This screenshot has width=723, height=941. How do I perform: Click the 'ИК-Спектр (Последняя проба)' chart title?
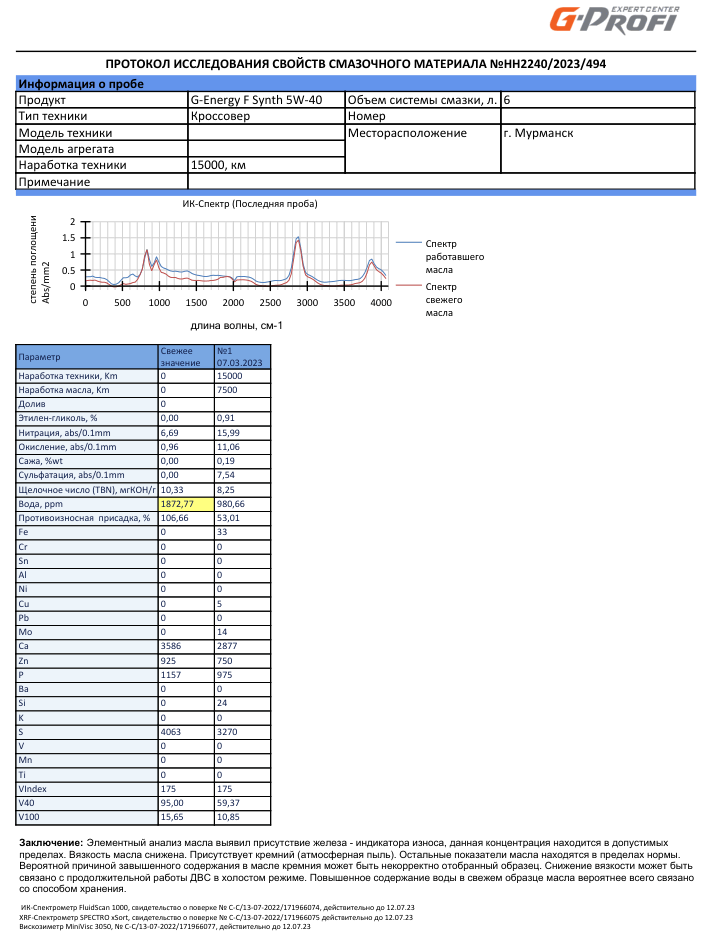pos(250,204)
